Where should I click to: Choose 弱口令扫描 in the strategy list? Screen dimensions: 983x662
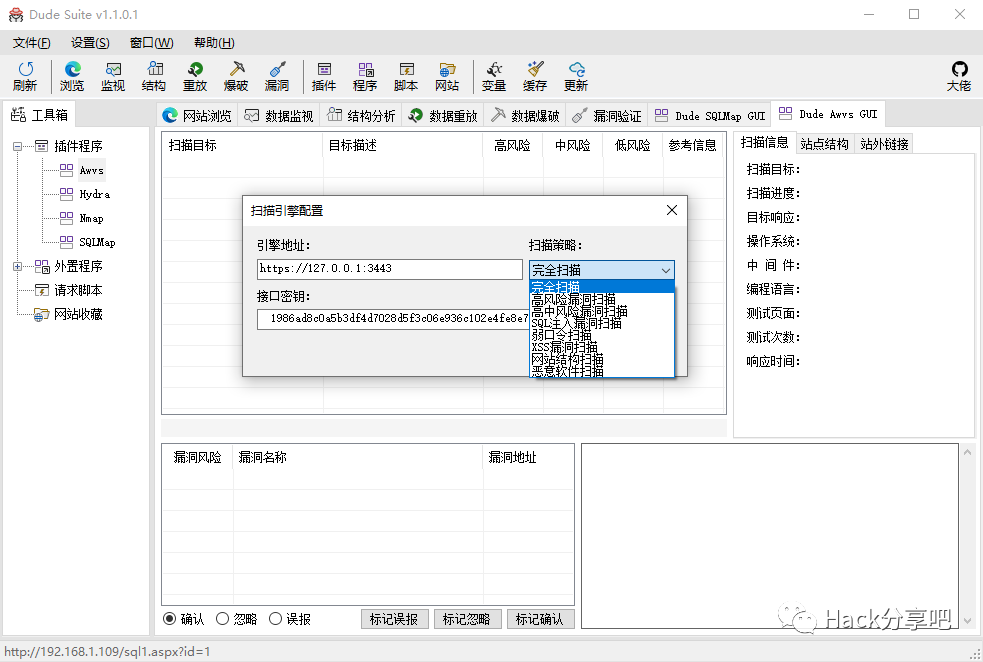[x=601, y=335]
